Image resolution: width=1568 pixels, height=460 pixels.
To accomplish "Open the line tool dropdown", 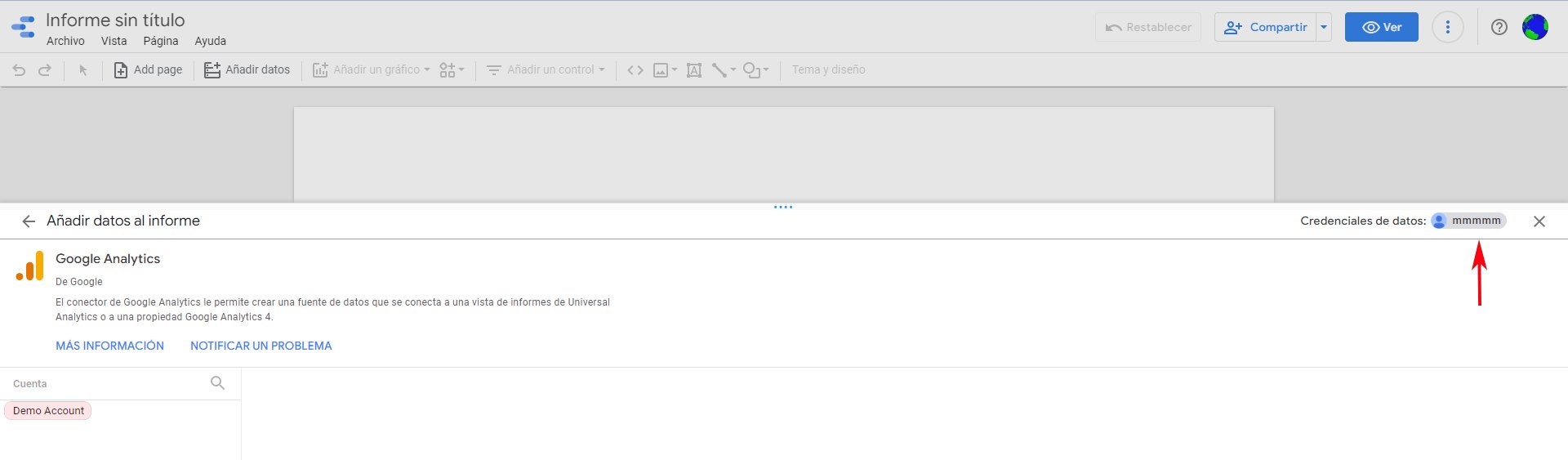I will (724, 70).
